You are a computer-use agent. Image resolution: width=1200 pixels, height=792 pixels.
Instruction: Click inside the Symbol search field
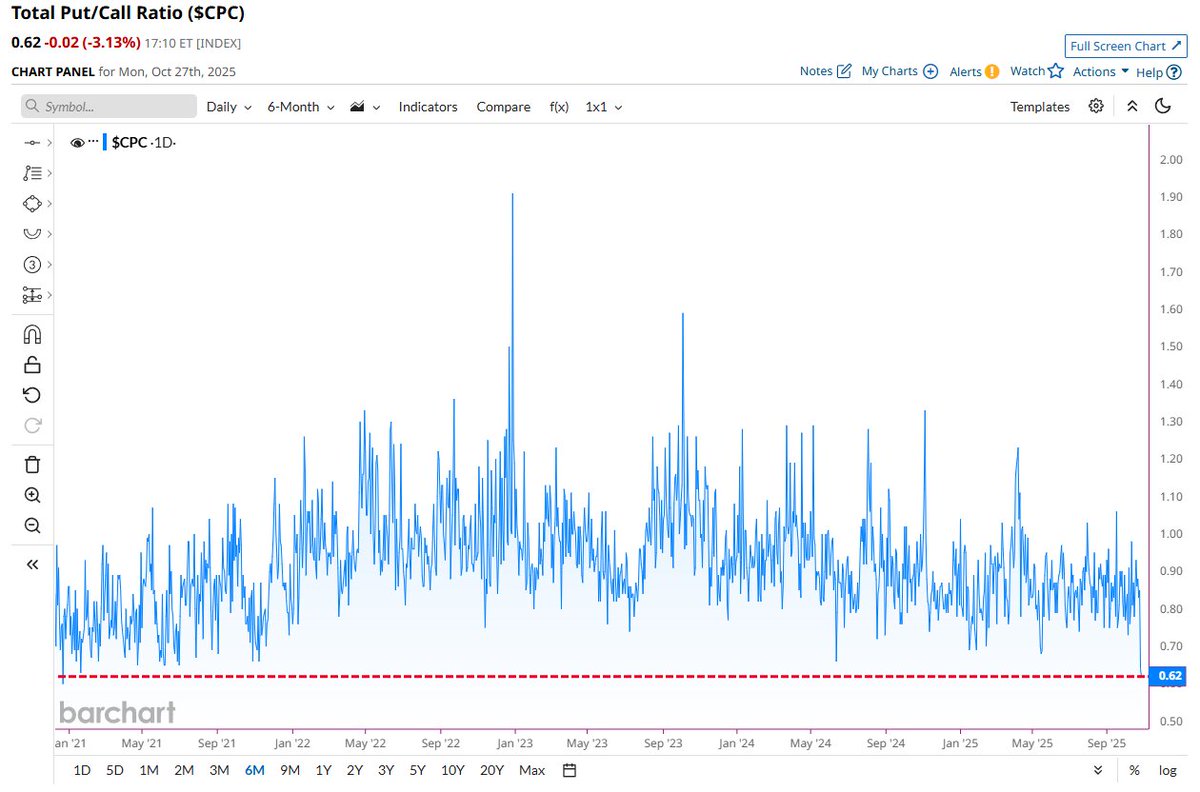point(108,106)
